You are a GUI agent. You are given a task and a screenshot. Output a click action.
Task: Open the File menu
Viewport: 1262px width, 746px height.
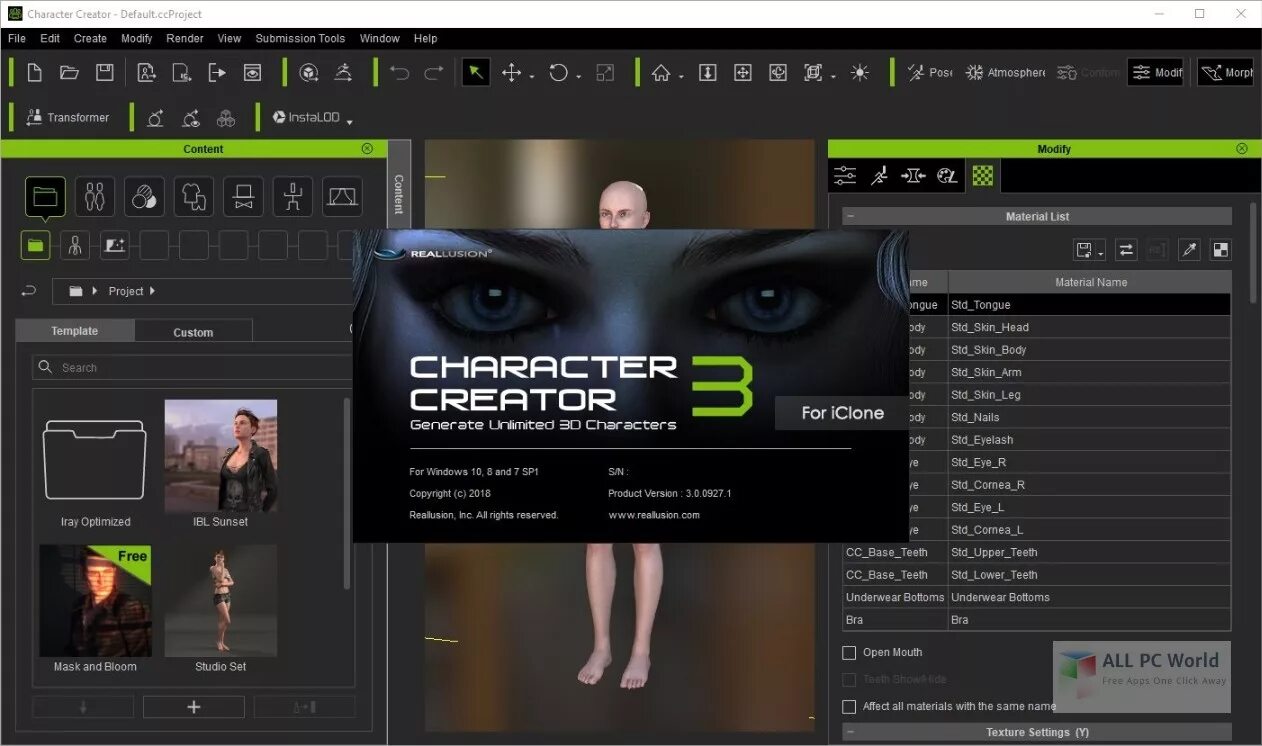coord(17,38)
